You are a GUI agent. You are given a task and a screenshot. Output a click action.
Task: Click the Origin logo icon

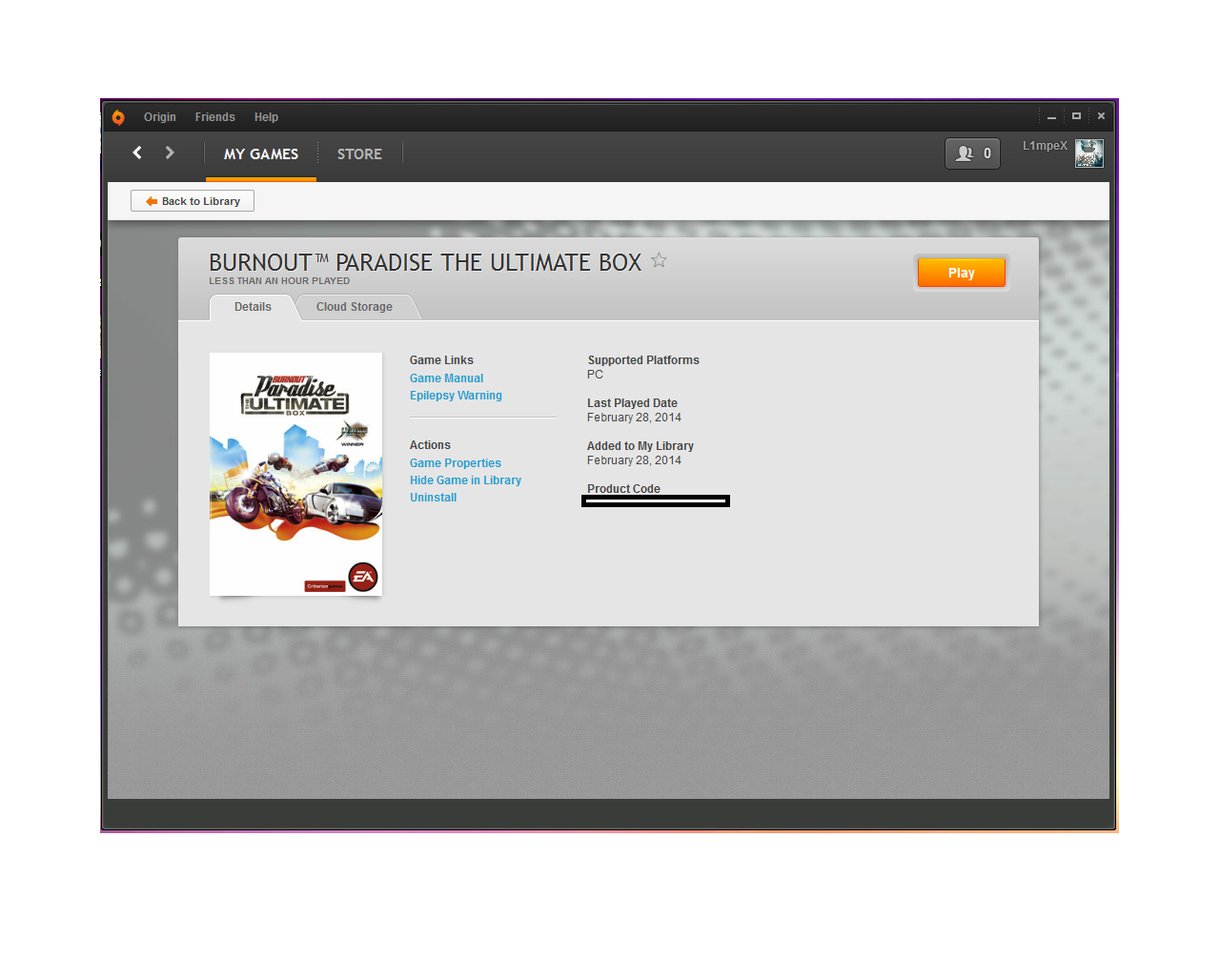[x=118, y=117]
